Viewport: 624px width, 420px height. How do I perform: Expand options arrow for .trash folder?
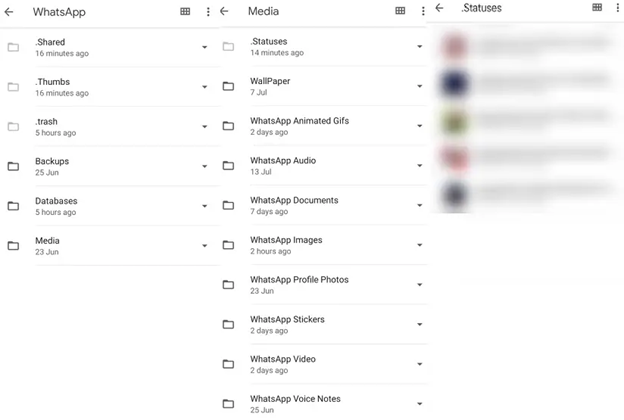click(x=205, y=127)
